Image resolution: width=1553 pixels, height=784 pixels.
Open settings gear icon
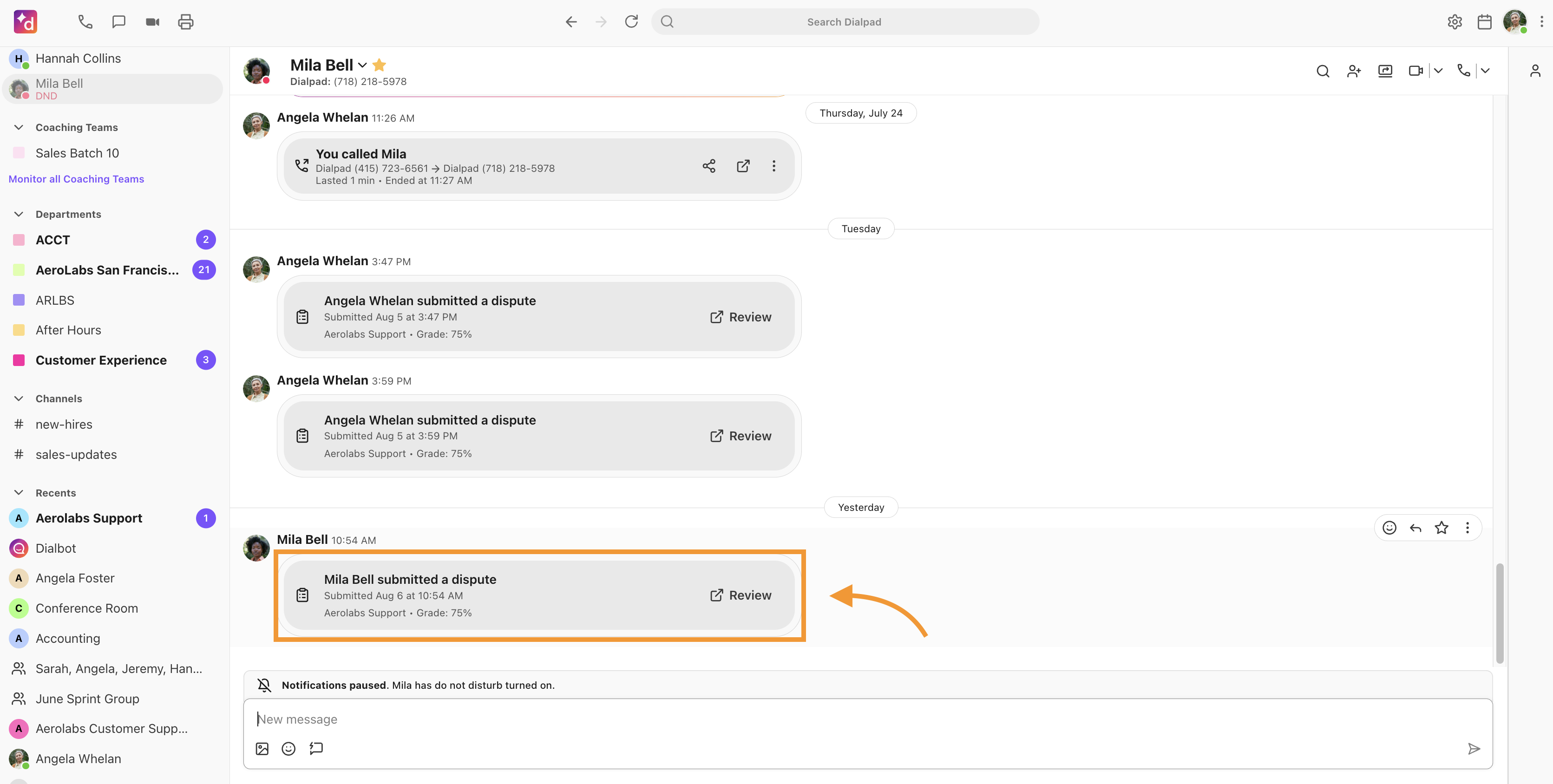[1454, 22]
